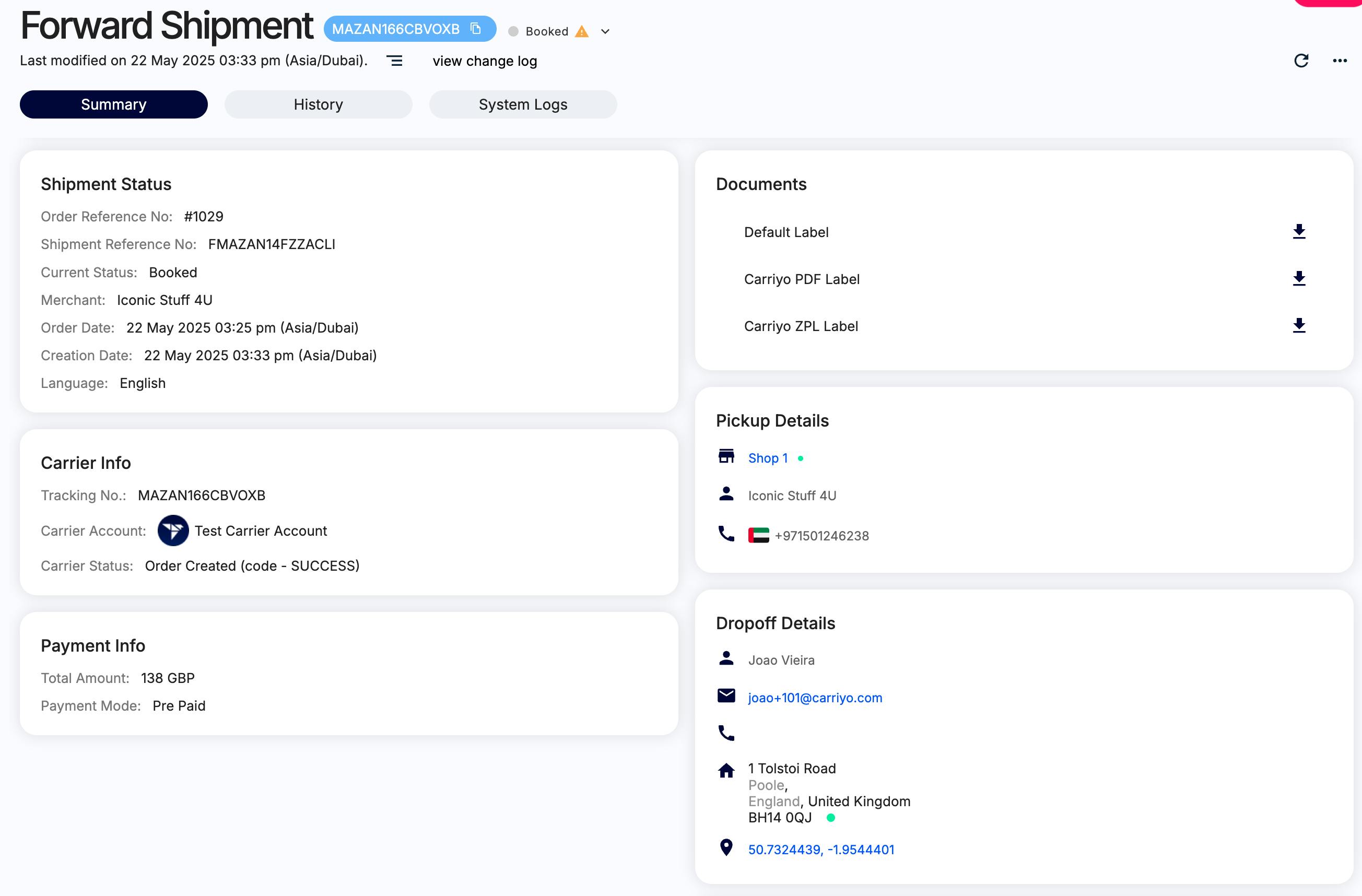Click the person icon beside Iconic Stuff 4U

point(726,494)
